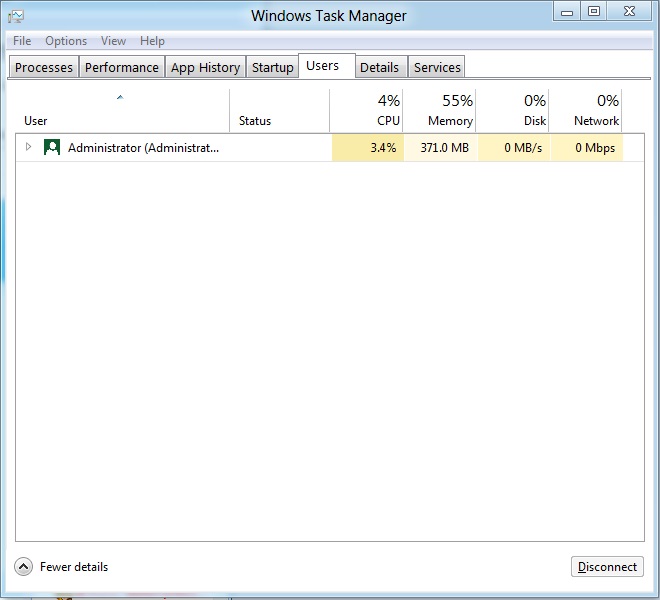Open the Help menu

tap(152, 41)
